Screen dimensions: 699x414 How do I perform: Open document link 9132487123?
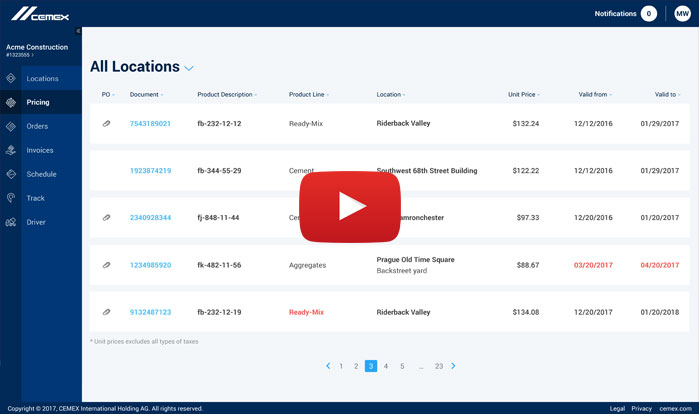pyautogui.click(x=150, y=312)
